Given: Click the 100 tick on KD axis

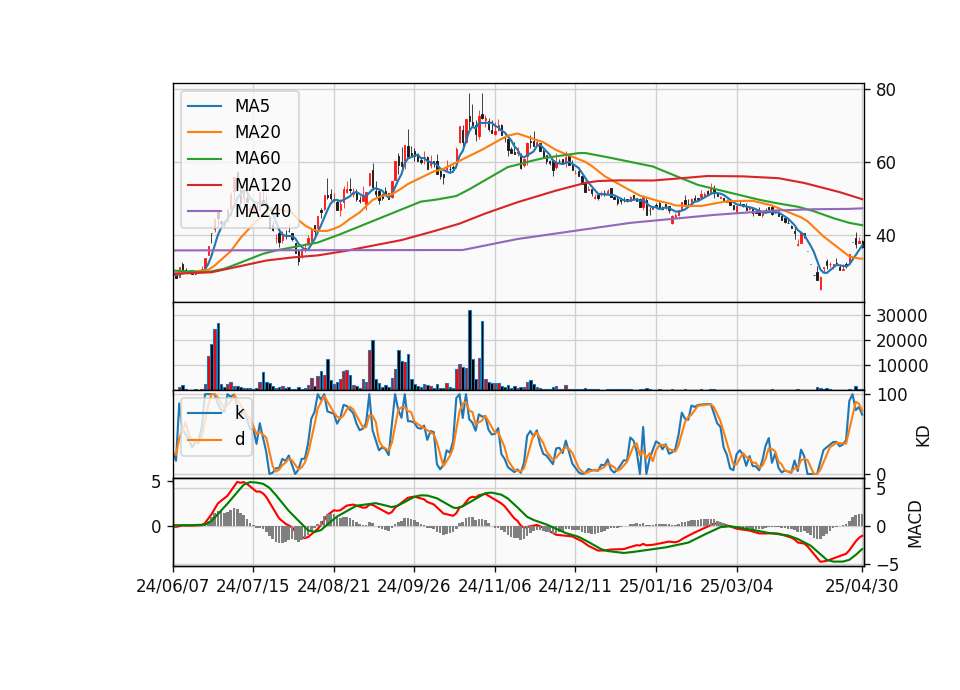Looking at the screenshot, I should coord(892,395).
